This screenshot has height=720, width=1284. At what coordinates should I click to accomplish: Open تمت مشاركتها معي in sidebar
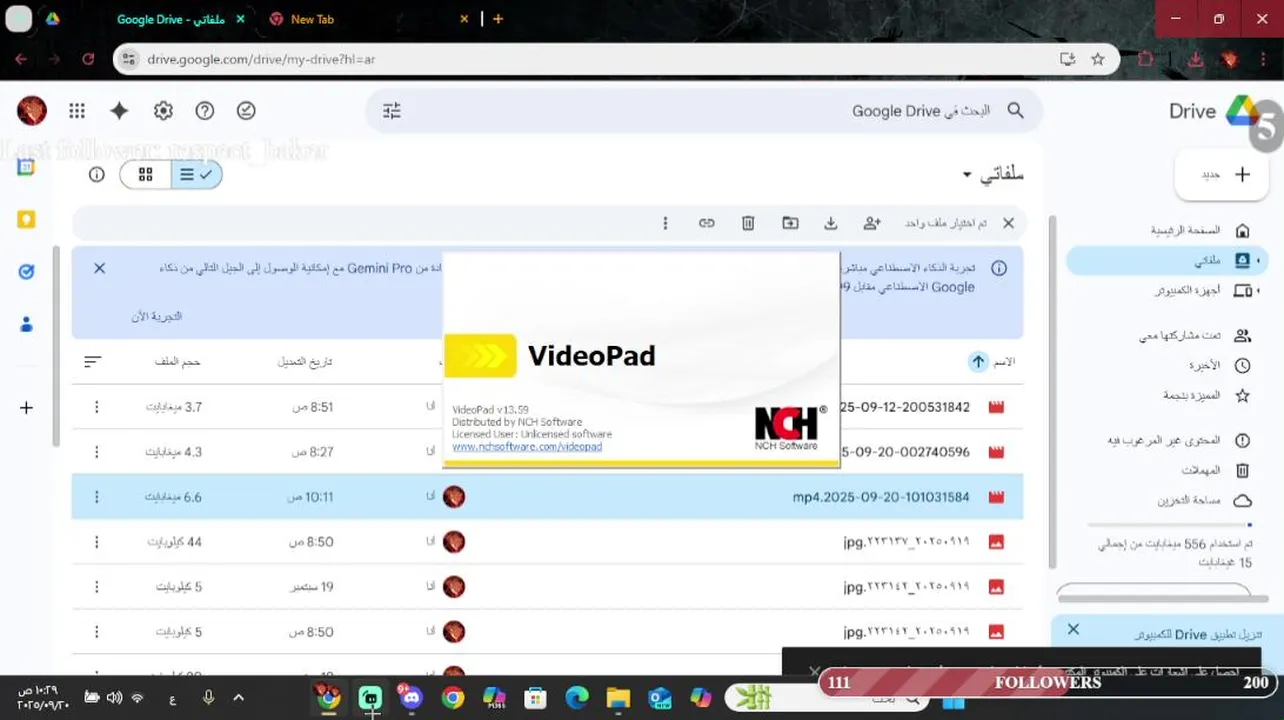1194,336
